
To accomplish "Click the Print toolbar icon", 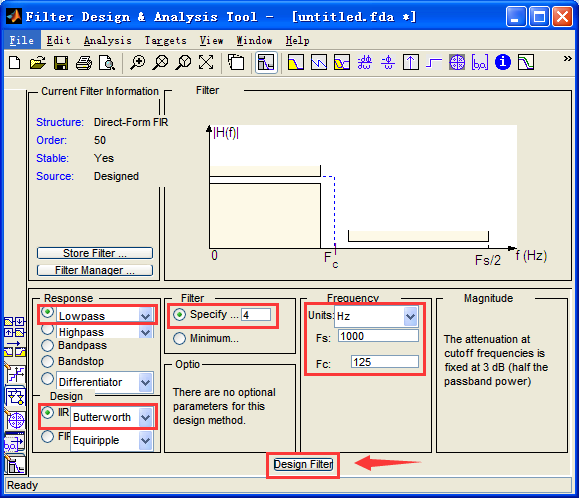I will click(x=84, y=62).
